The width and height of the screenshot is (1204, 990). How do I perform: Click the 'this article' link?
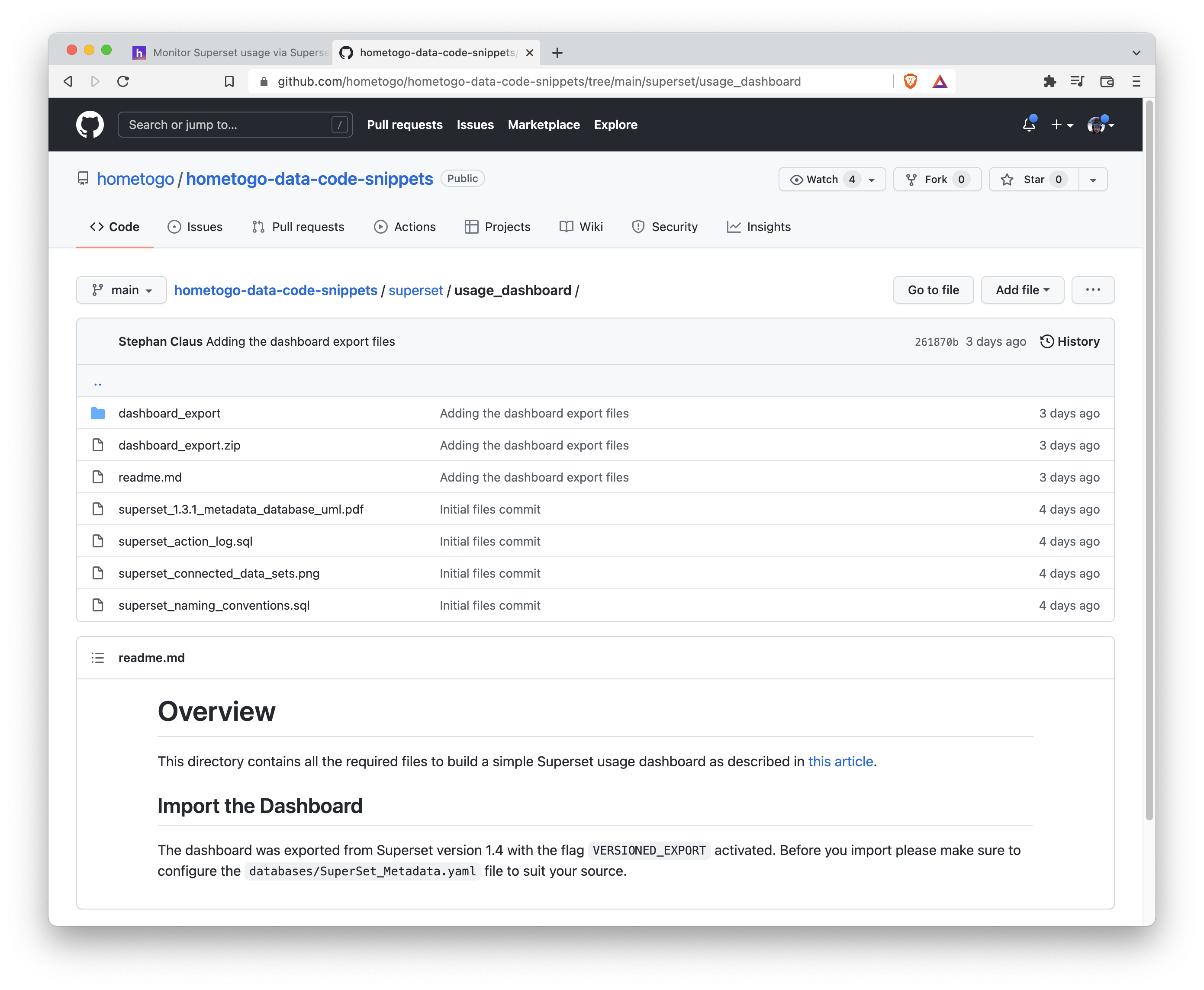840,761
